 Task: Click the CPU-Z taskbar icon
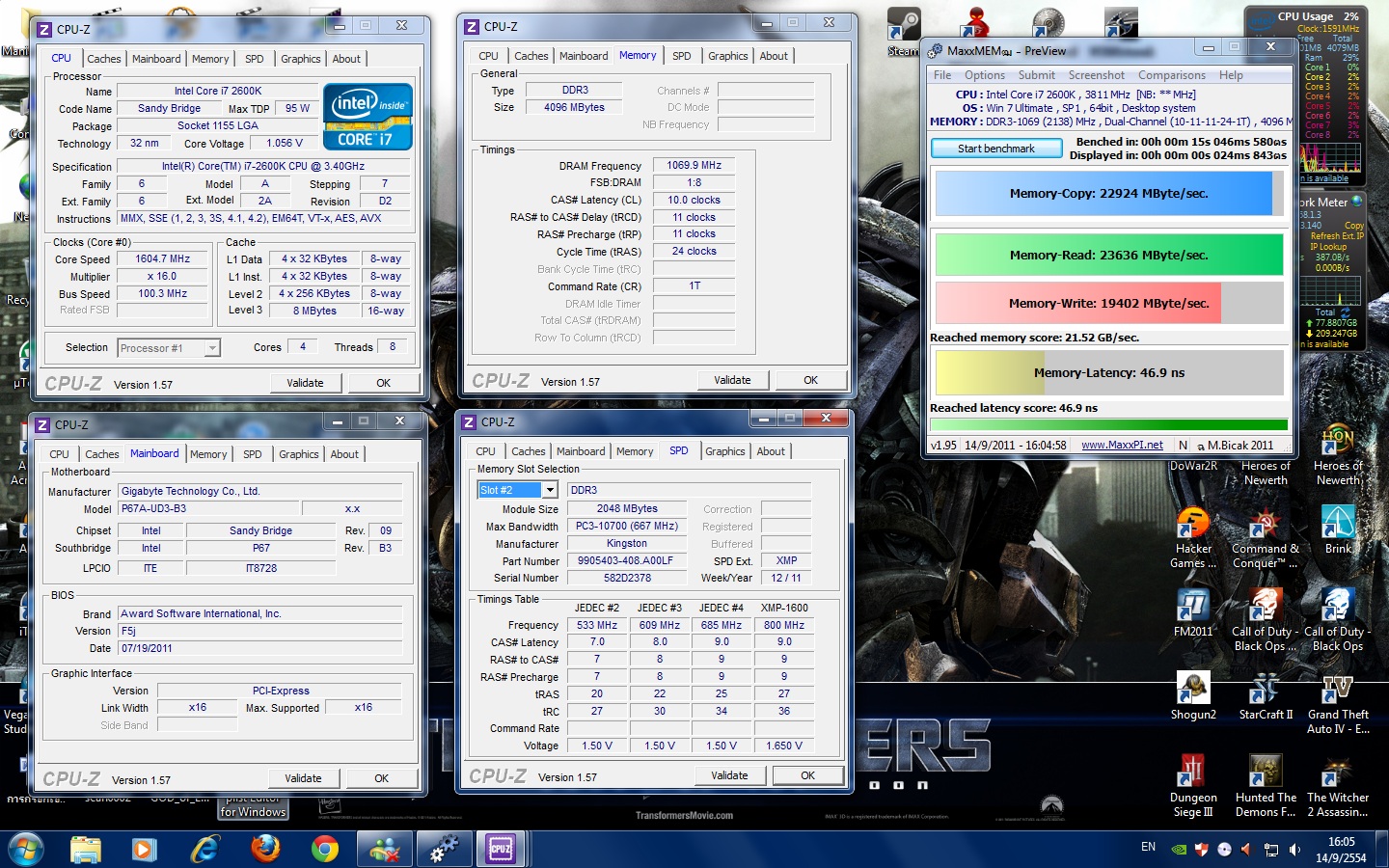click(x=502, y=849)
